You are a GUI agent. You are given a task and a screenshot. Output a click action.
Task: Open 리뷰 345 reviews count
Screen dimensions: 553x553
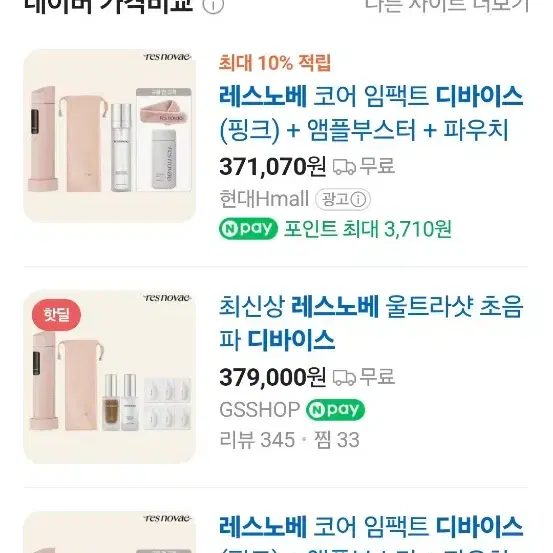257,440
